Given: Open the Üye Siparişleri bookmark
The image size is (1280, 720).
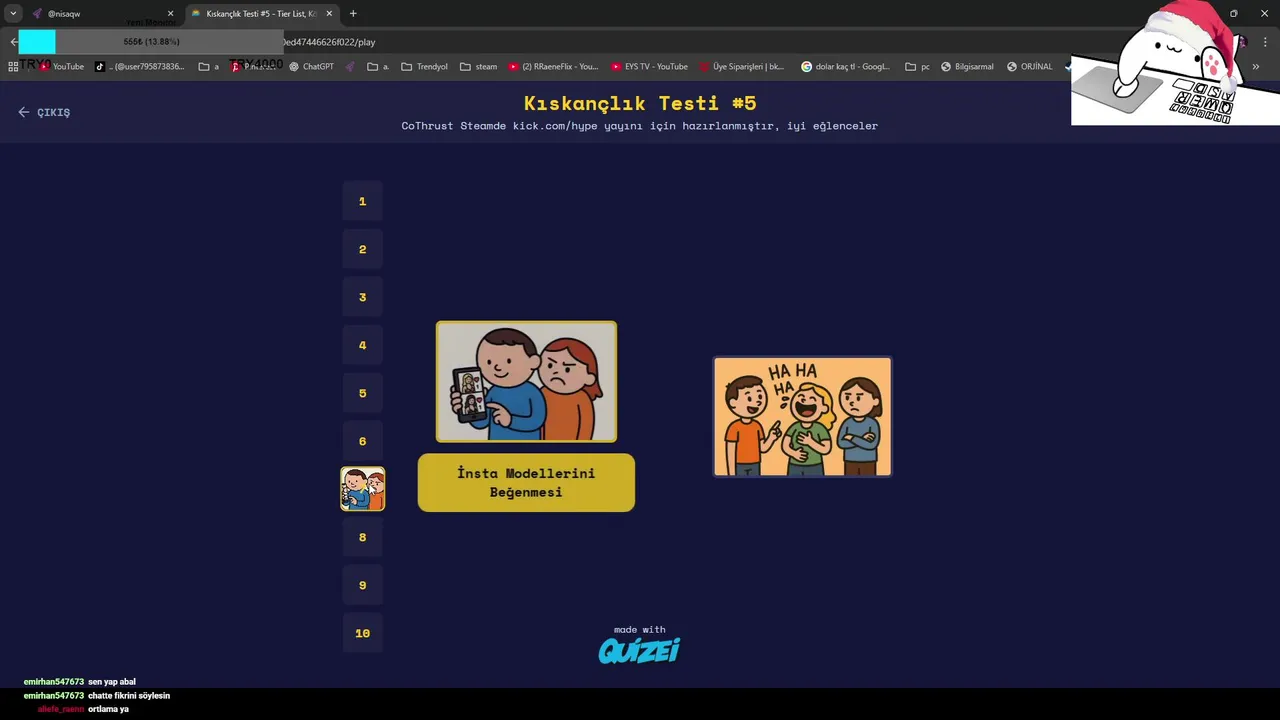Looking at the screenshot, I should [741, 67].
